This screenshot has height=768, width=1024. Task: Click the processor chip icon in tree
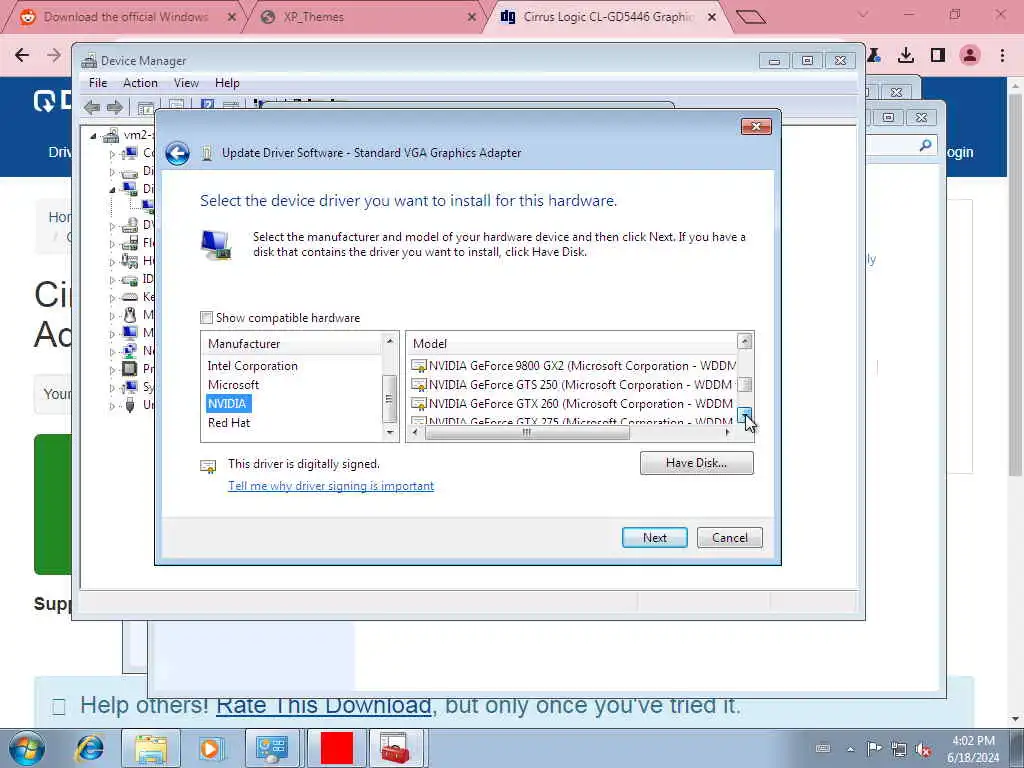click(x=130, y=369)
